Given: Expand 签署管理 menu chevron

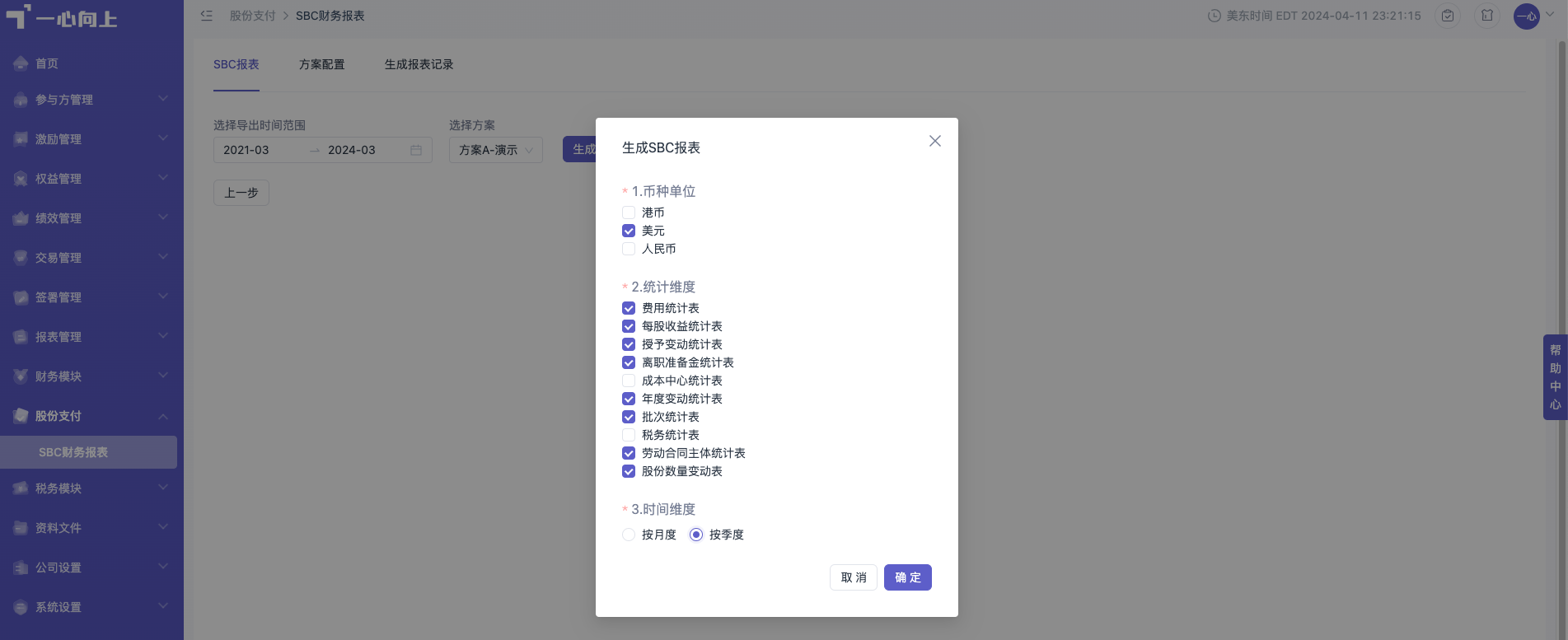Looking at the screenshot, I should click(163, 297).
